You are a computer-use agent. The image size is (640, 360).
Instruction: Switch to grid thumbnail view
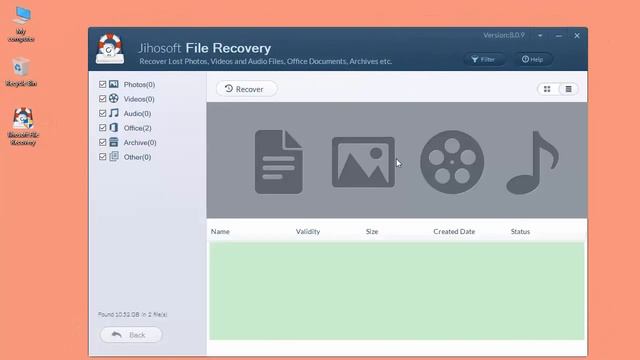(547, 89)
